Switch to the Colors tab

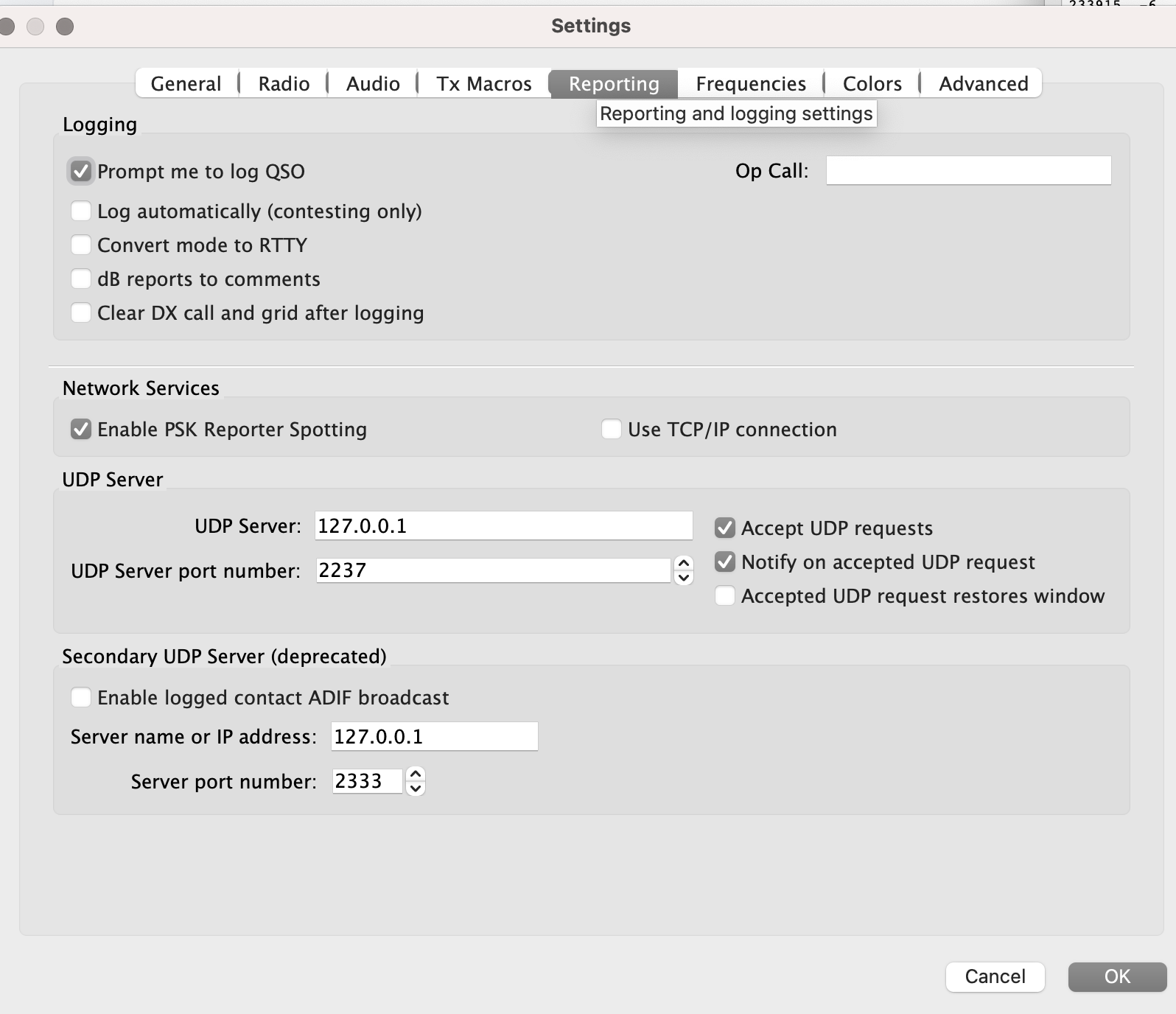872,84
